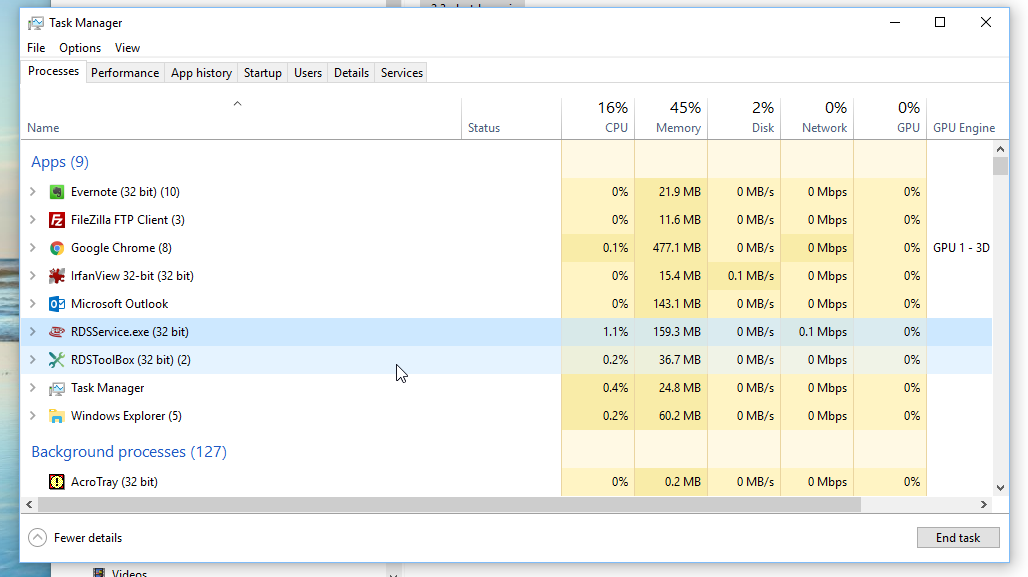Open the Startup tab
1028x577 pixels.
[x=263, y=73]
